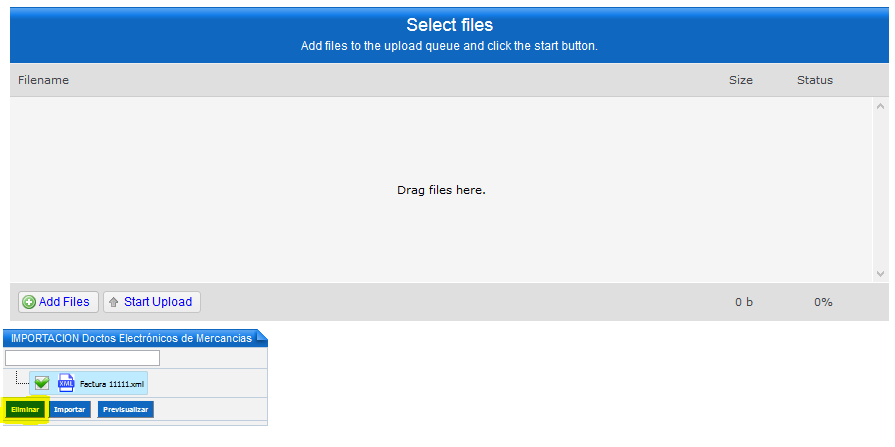Click the 0% upload progress indicator

coord(823,302)
